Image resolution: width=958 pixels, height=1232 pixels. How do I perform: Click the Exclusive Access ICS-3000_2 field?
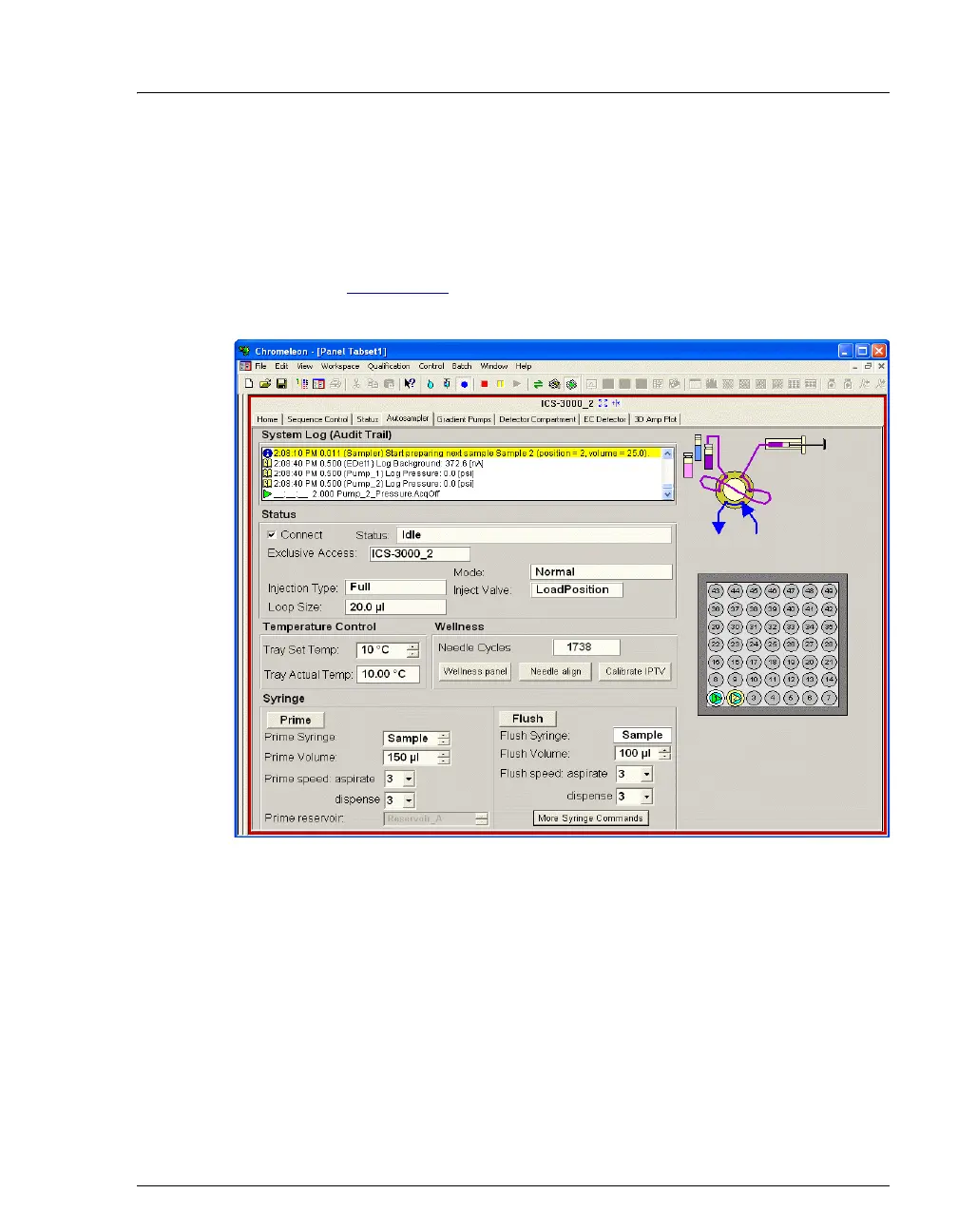click(419, 554)
